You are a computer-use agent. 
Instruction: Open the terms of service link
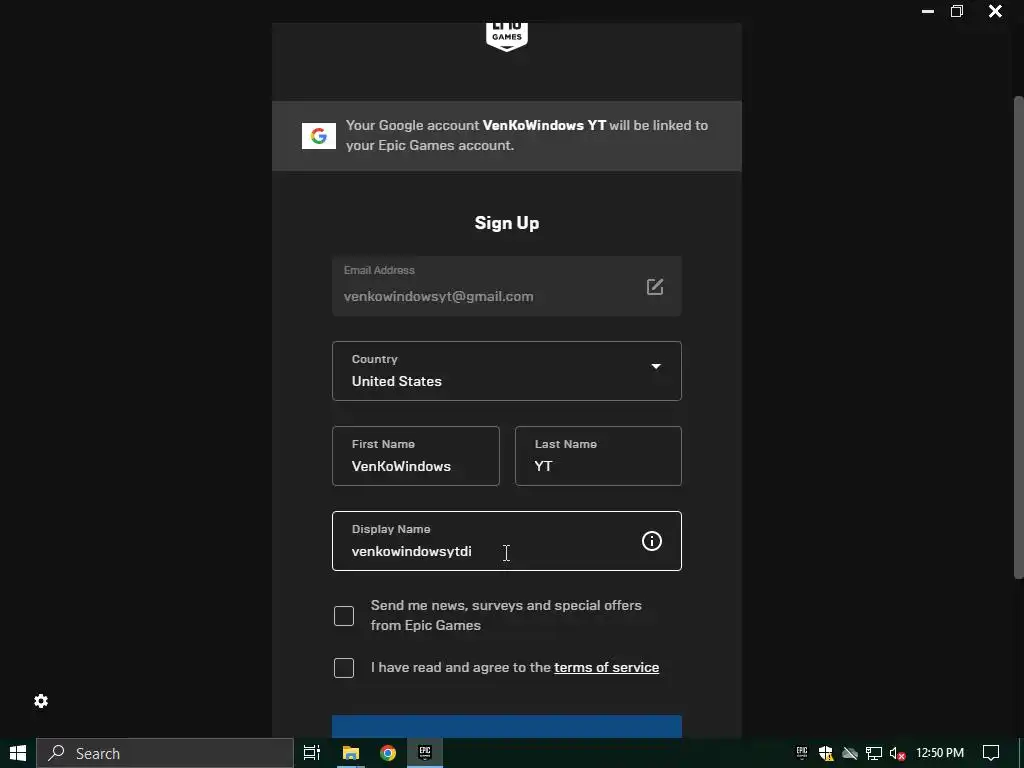point(607,667)
